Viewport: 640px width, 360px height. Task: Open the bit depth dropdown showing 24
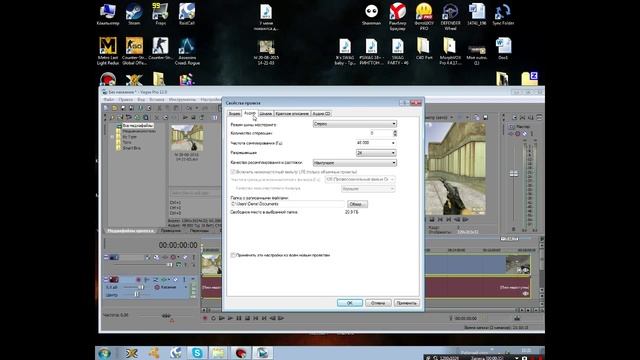(376, 153)
